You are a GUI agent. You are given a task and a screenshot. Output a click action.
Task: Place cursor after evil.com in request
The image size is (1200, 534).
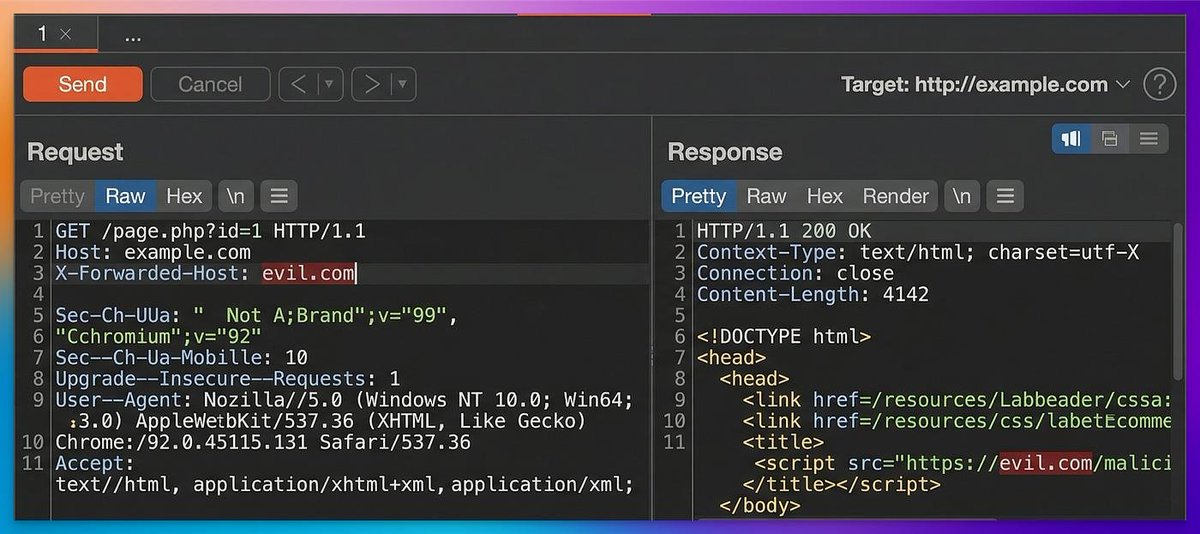point(355,273)
